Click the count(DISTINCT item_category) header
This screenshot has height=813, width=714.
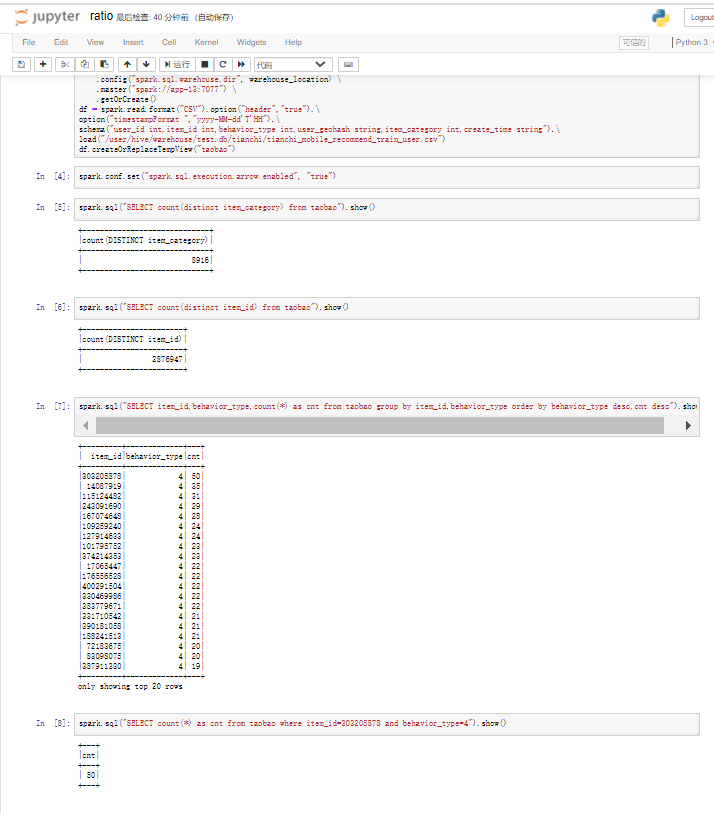(145, 241)
